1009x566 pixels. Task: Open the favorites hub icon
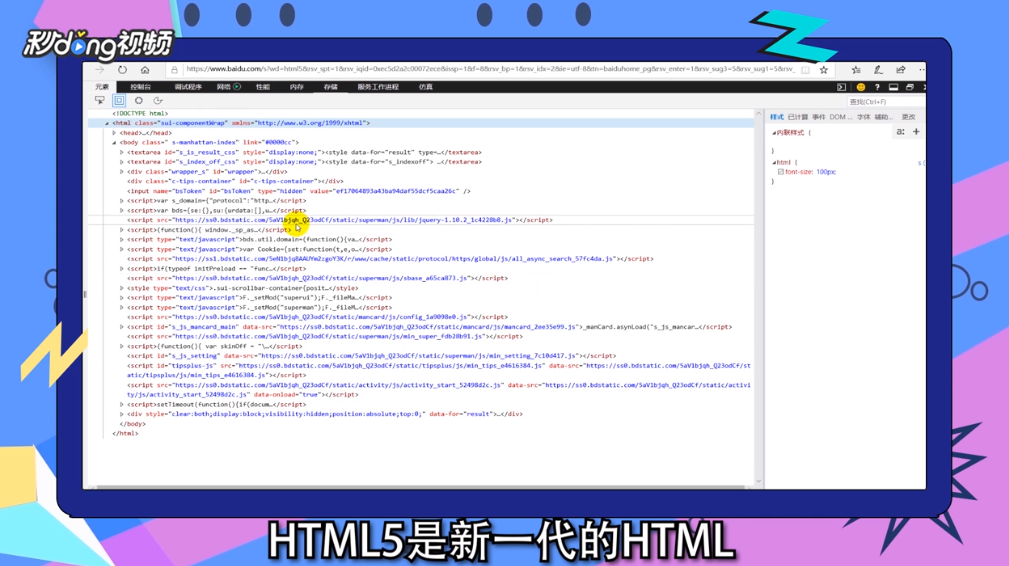point(856,69)
